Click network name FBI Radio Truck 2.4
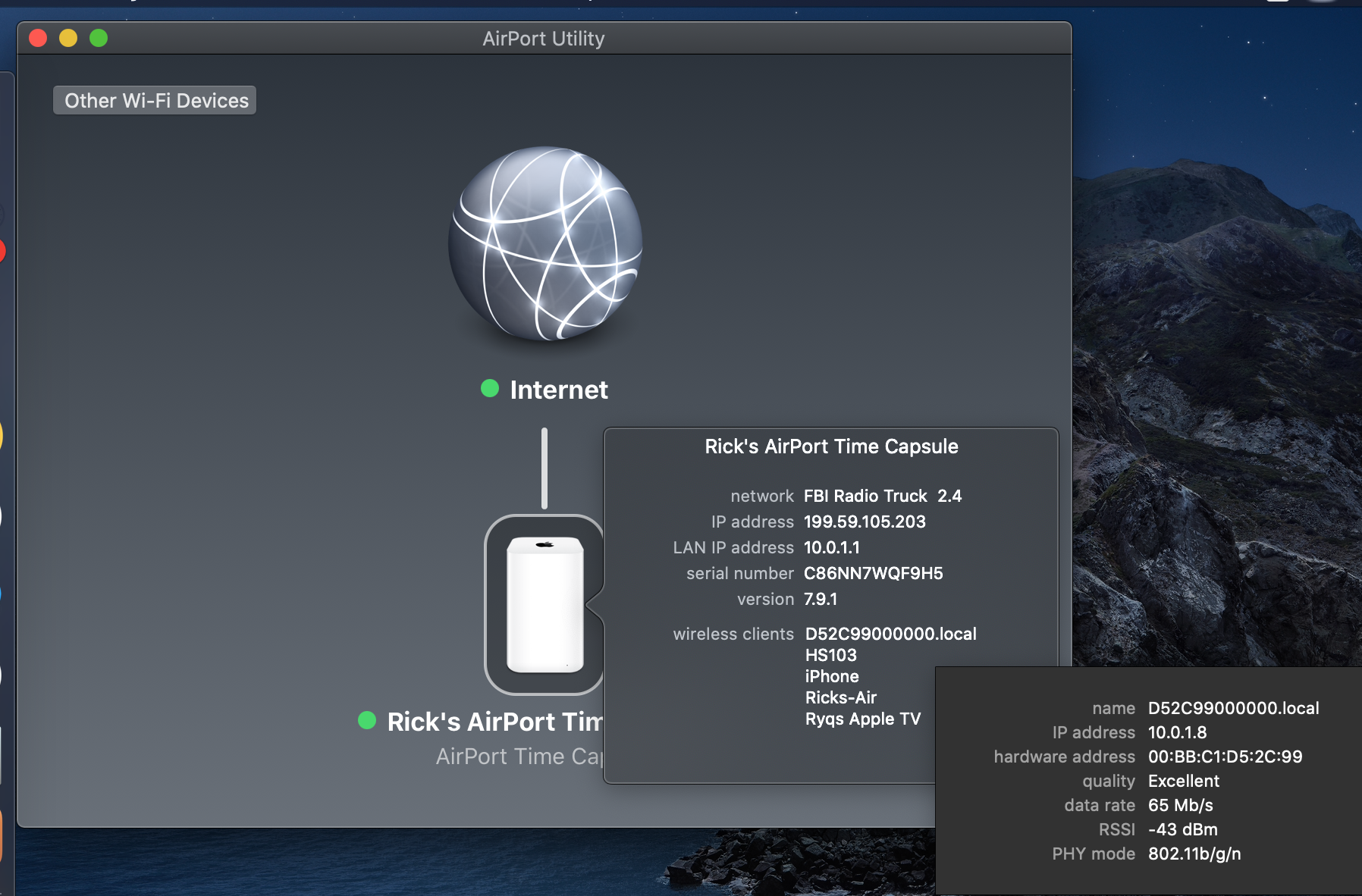Viewport: 1362px width, 896px height. click(883, 496)
